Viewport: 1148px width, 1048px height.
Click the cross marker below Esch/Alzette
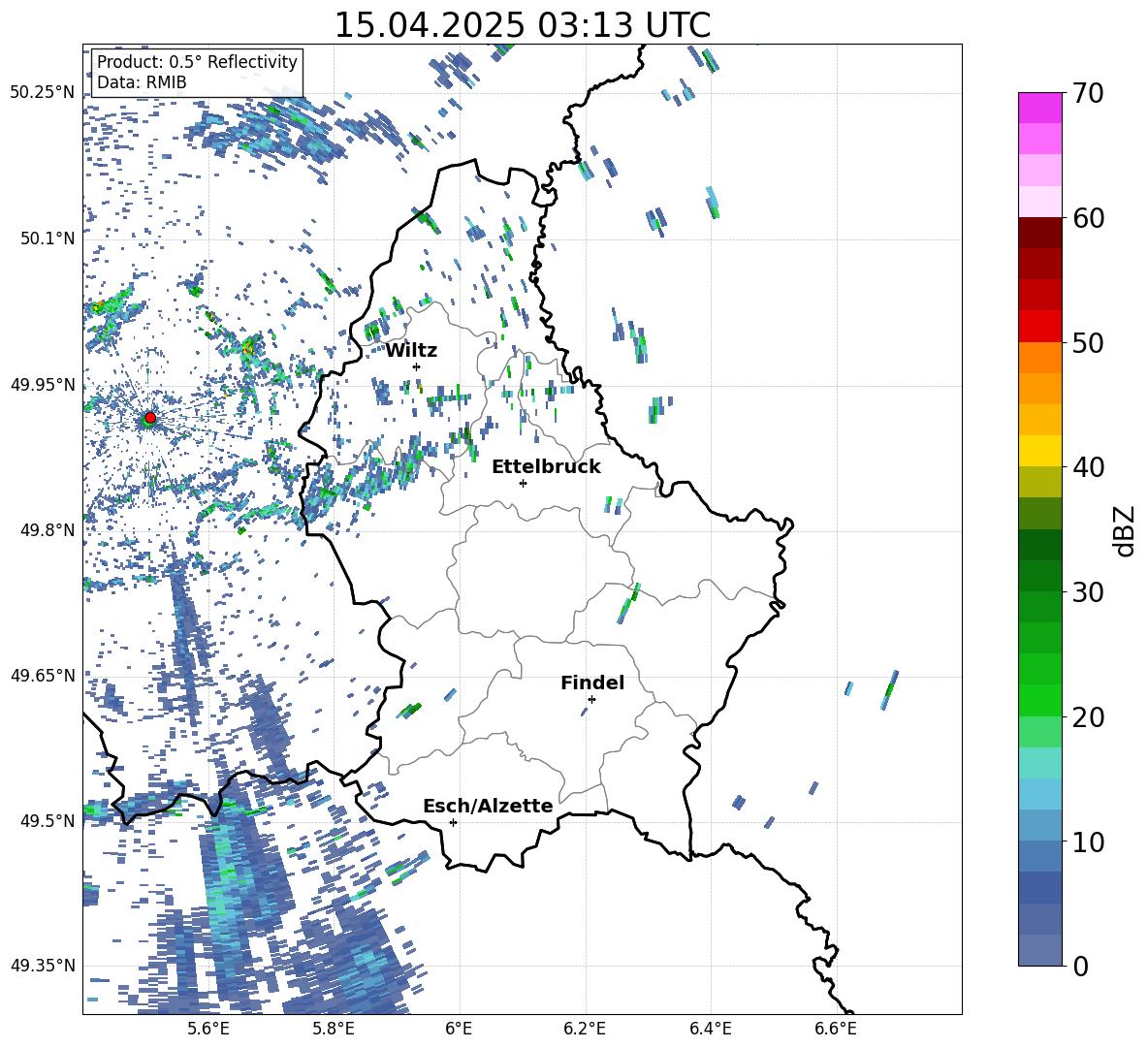[x=453, y=822]
